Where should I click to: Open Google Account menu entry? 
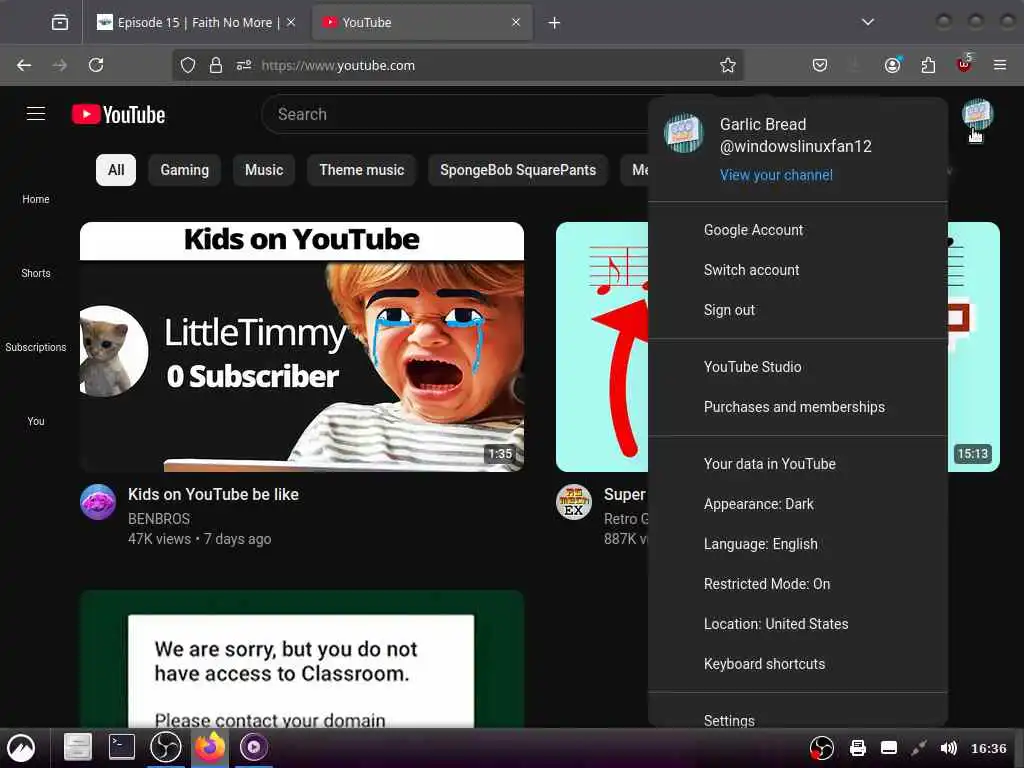click(798, 230)
